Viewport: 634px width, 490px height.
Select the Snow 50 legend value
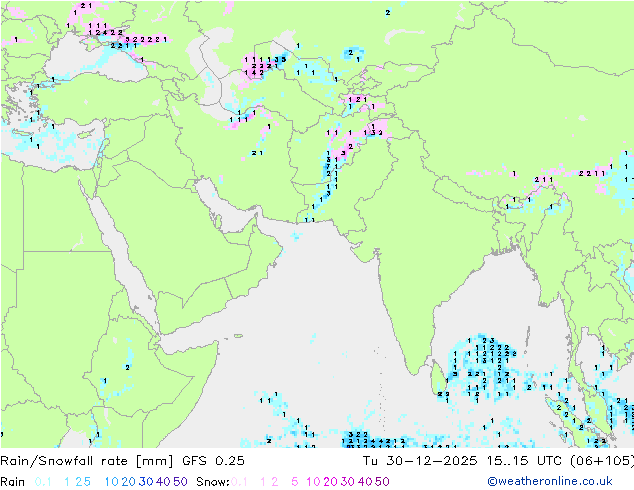pyautogui.click(x=382, y=482)
